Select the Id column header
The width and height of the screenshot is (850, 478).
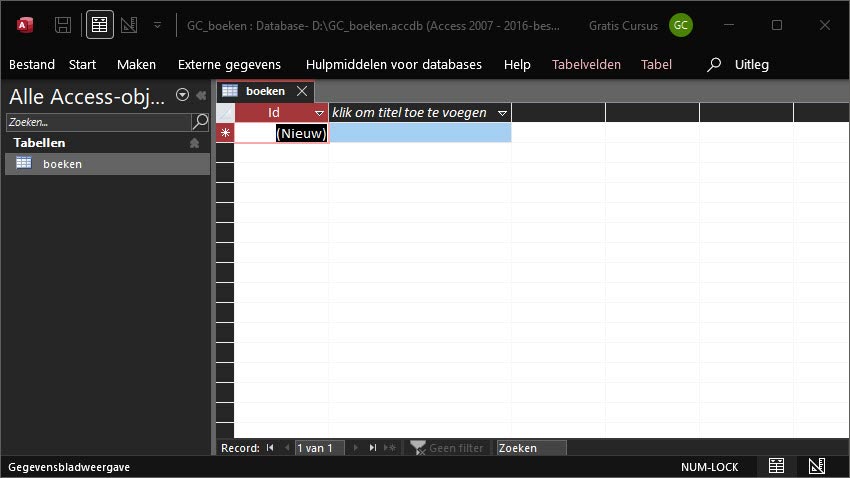click(x=273, y=113)
